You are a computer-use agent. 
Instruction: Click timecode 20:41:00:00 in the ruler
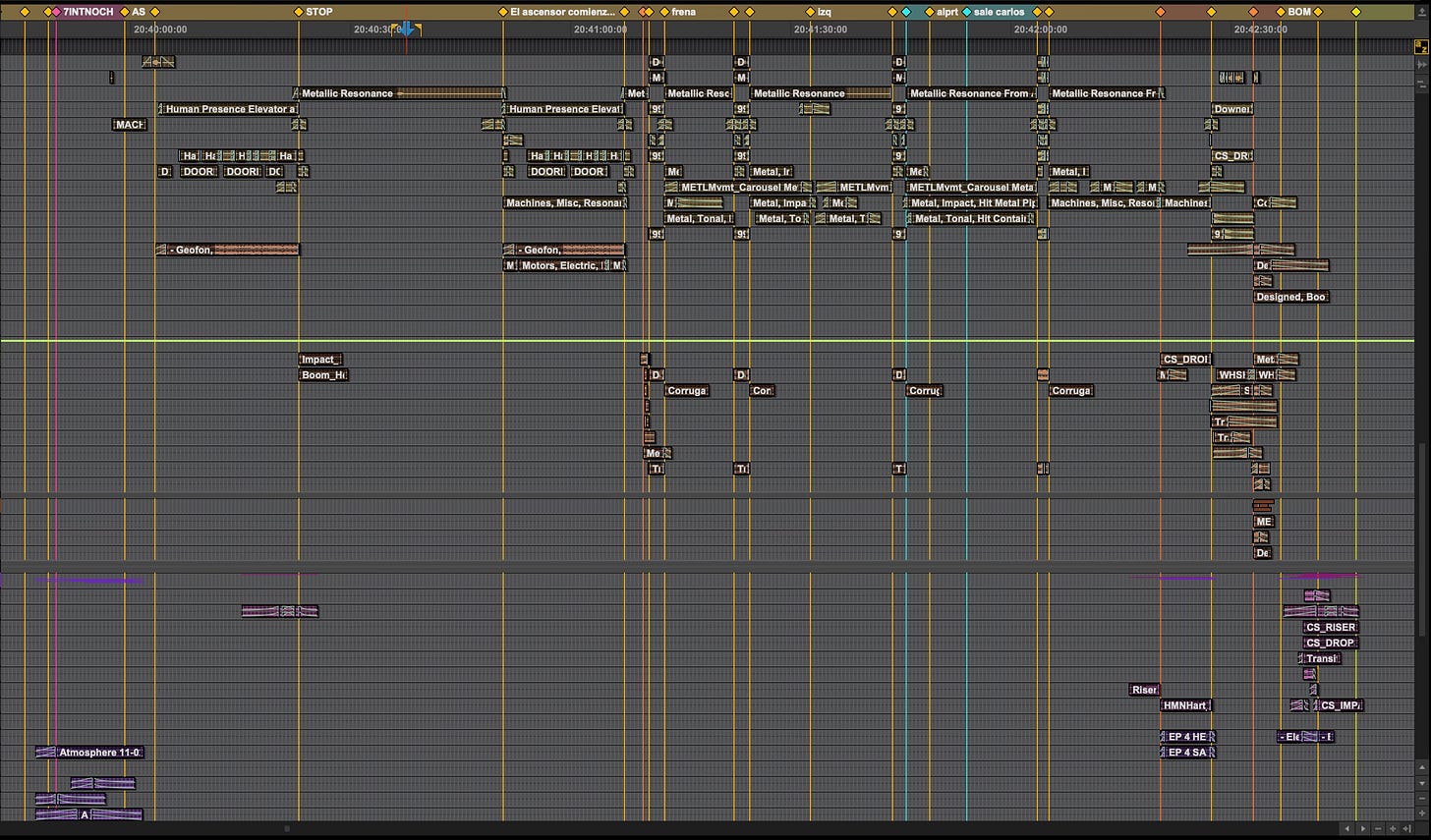click(601, 29)
